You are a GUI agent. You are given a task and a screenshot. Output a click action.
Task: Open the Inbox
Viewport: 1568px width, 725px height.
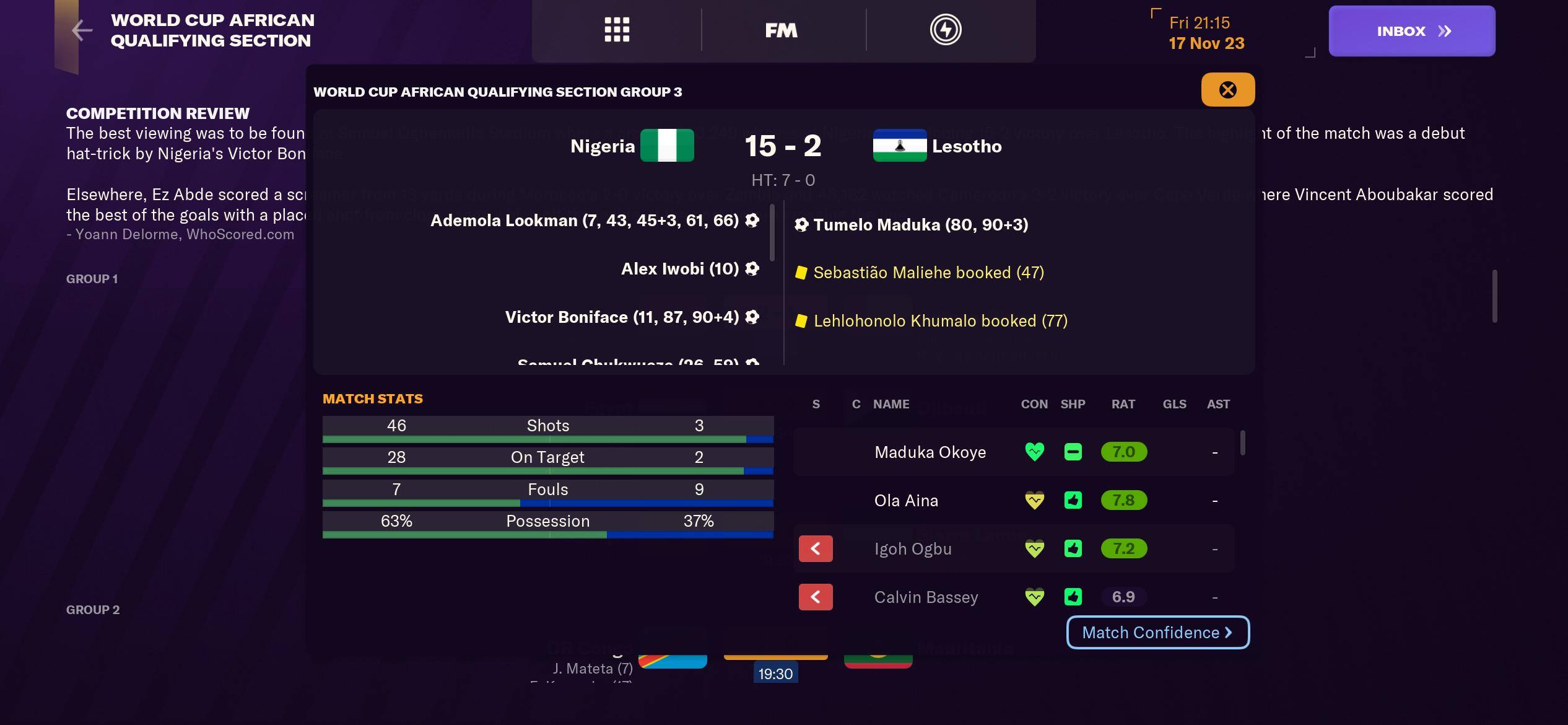pos(1411,31)
